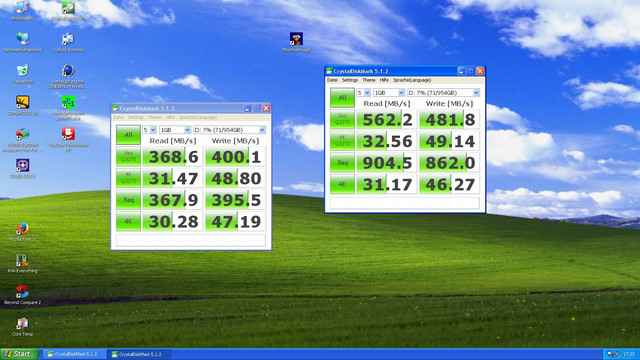This screenshot has height=360, width=640.
Task: Open the Theme menu in the right window
Action: [x=369, y=80]
